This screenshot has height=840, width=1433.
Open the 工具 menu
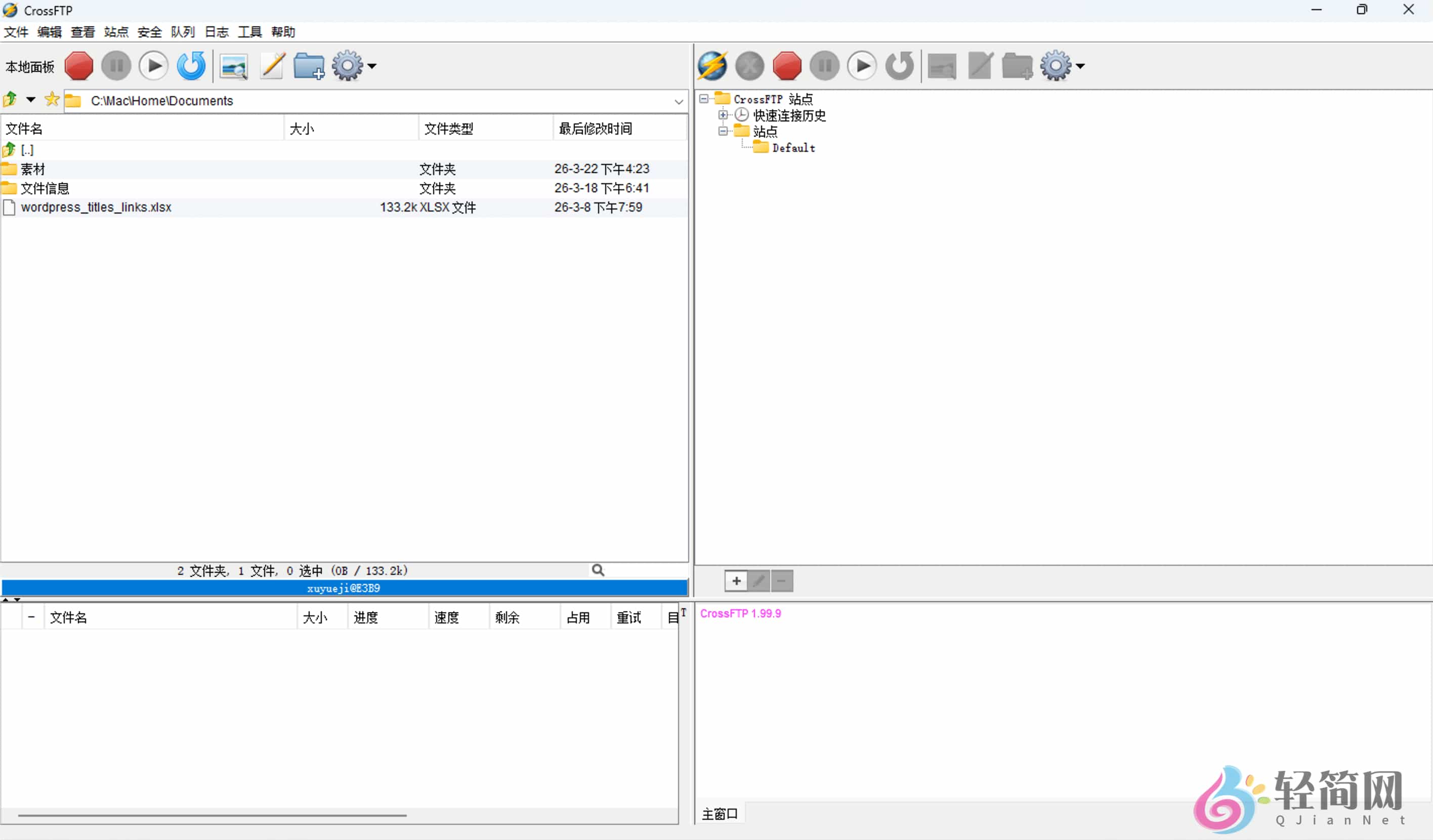tap(248, 32)
